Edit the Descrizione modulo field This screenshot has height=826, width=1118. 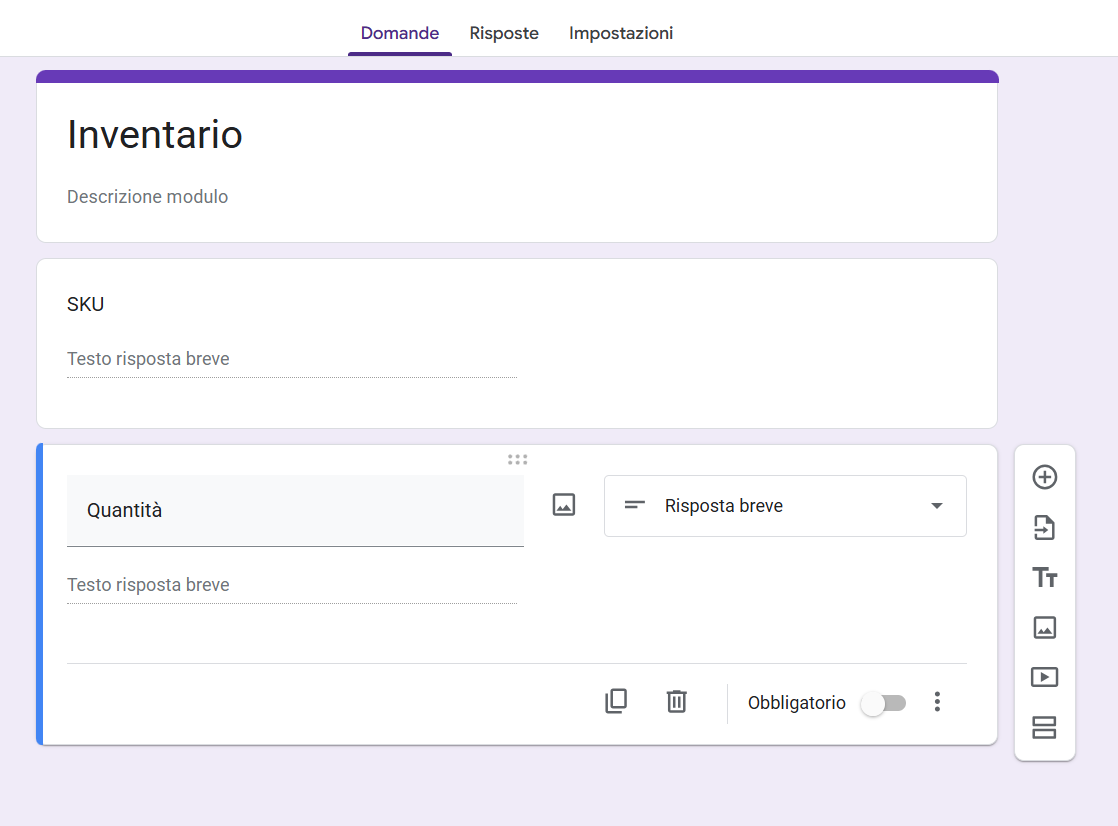[x=147, y=197]
